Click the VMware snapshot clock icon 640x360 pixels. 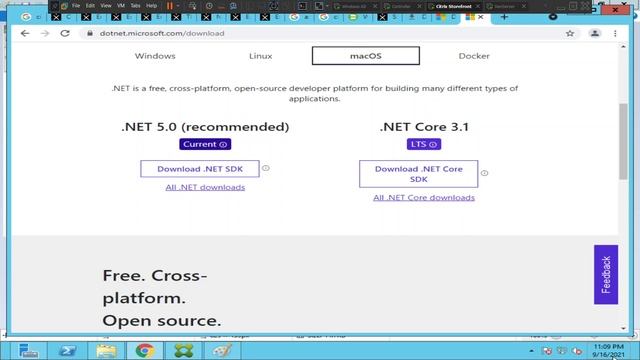click(209, 6)
